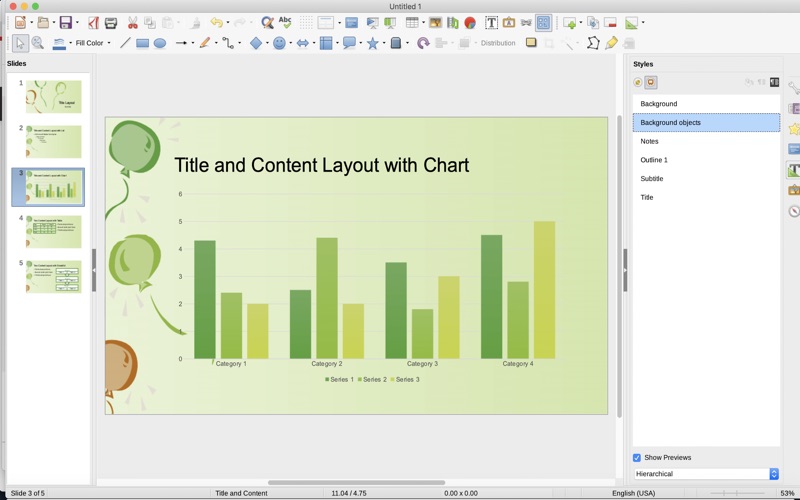Viewport: 800px width, 500px height.
Task: Expand the Callouts dropdown arrow
Action: click(361, 43)
